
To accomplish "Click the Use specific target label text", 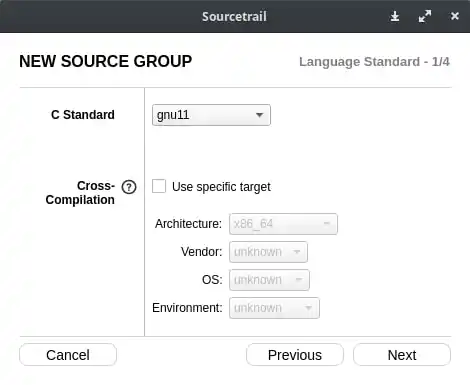I will click(x=221, y=187).
